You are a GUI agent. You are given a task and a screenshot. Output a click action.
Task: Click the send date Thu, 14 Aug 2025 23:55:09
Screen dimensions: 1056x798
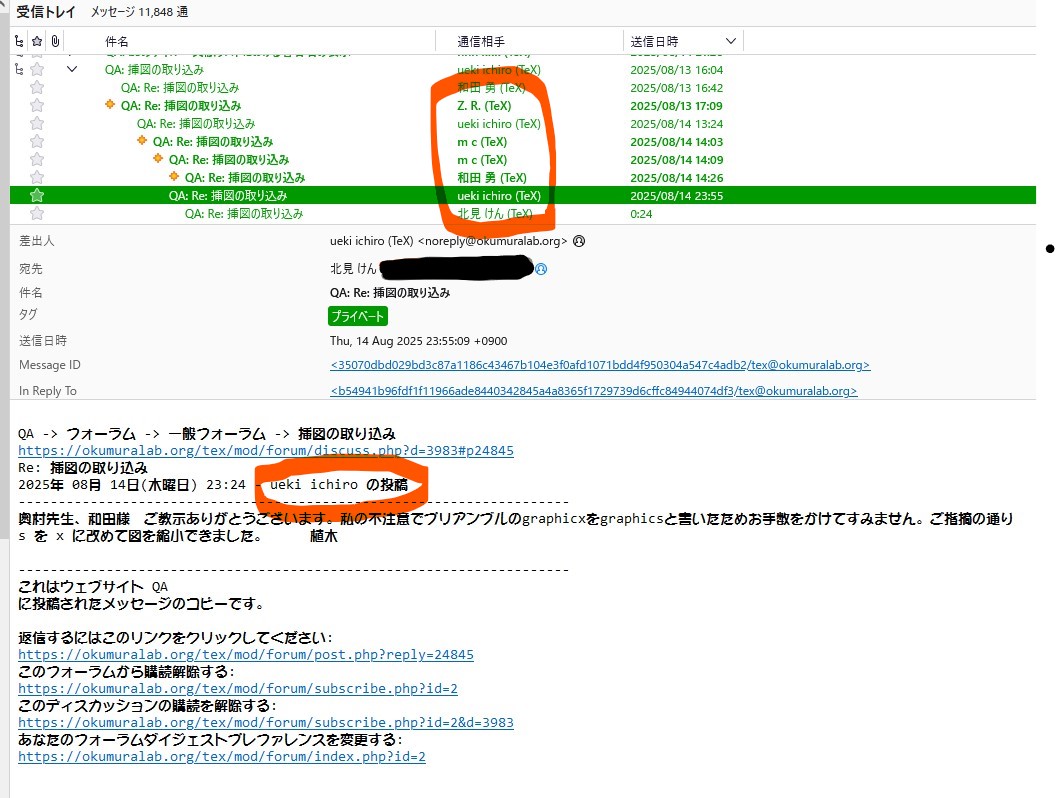click(418, 341)
